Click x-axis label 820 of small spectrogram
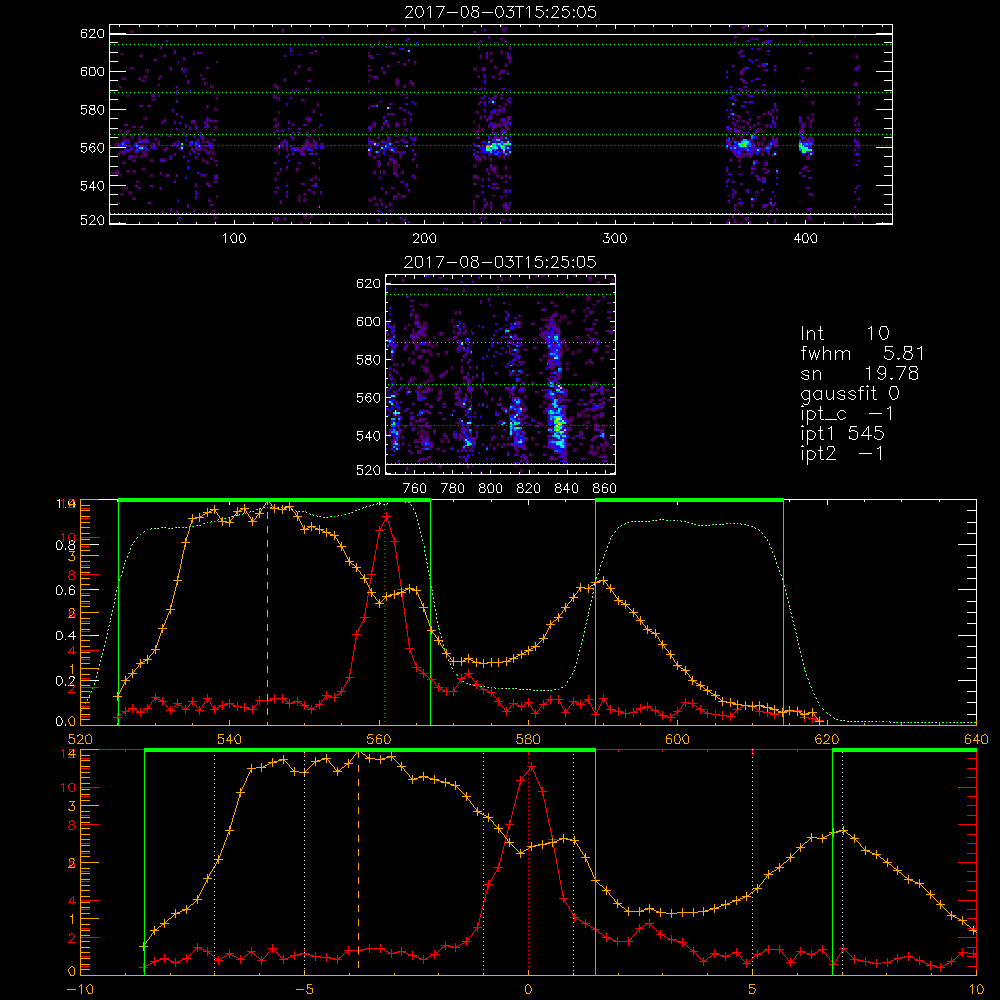 (x=529, y=489)
